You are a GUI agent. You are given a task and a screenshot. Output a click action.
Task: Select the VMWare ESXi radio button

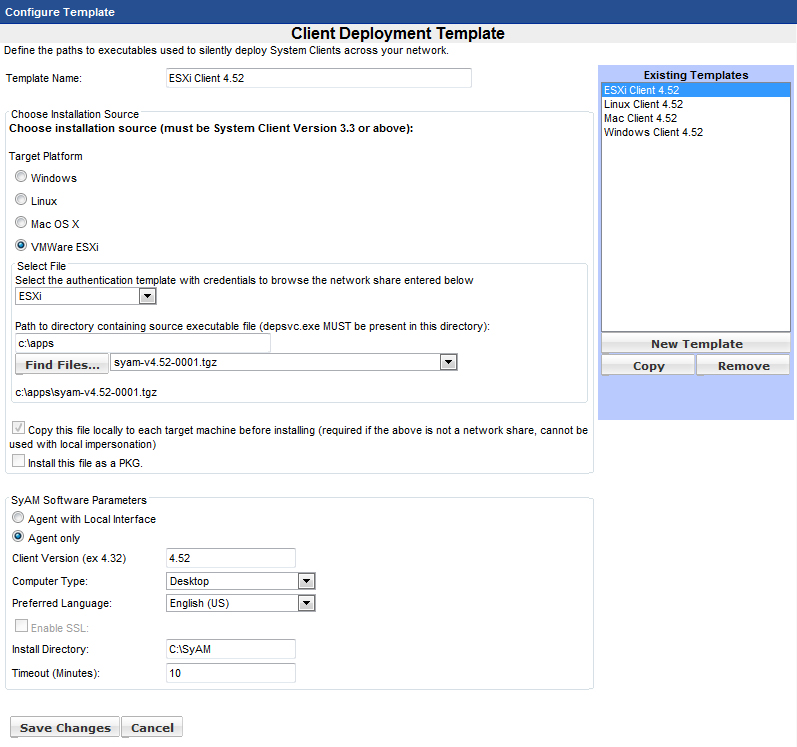pyautogui.click(x=21, y=246)
